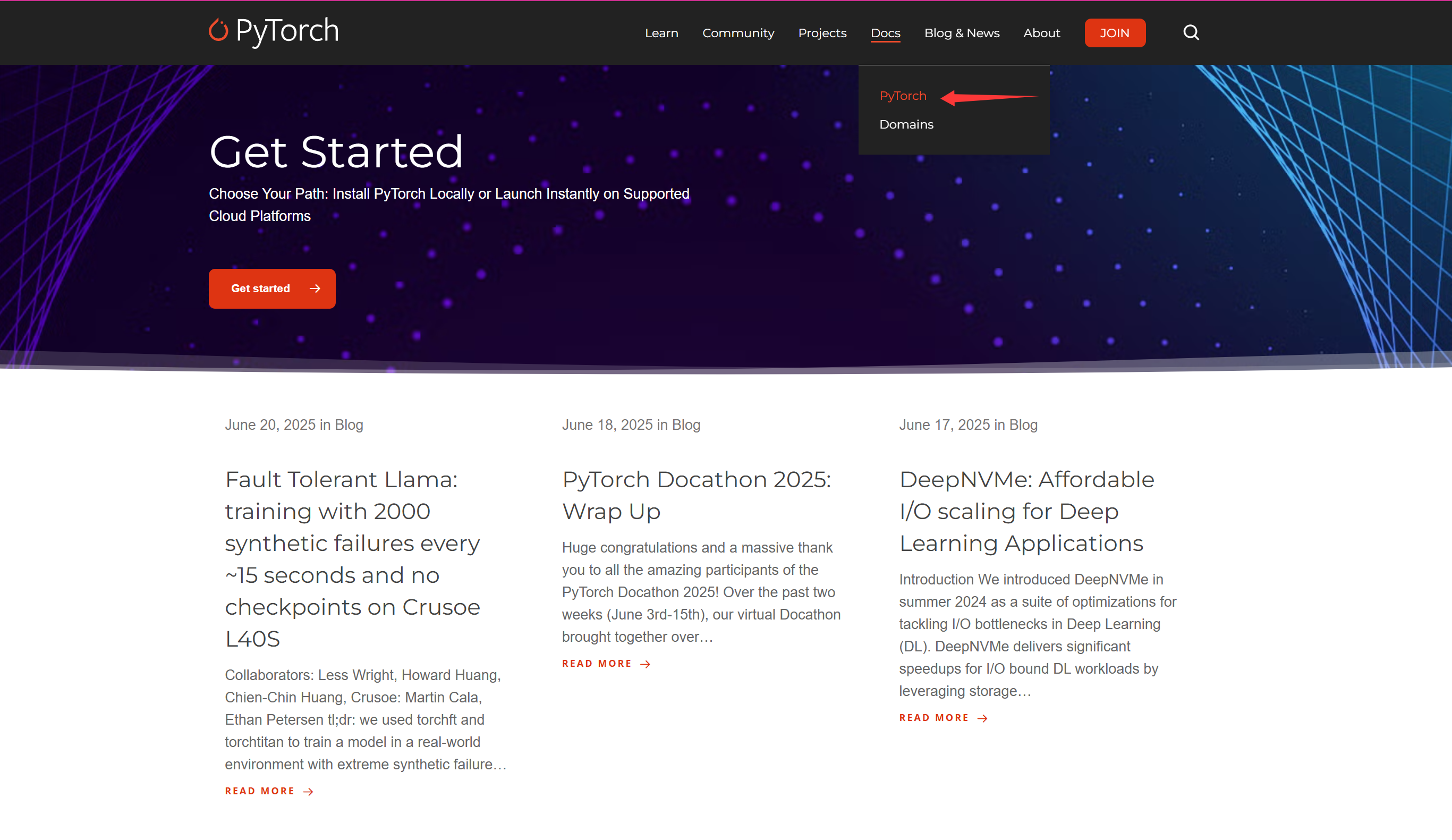Open the Blog & News menu
Screen dimensions: 1452x840
click(961, 33)
